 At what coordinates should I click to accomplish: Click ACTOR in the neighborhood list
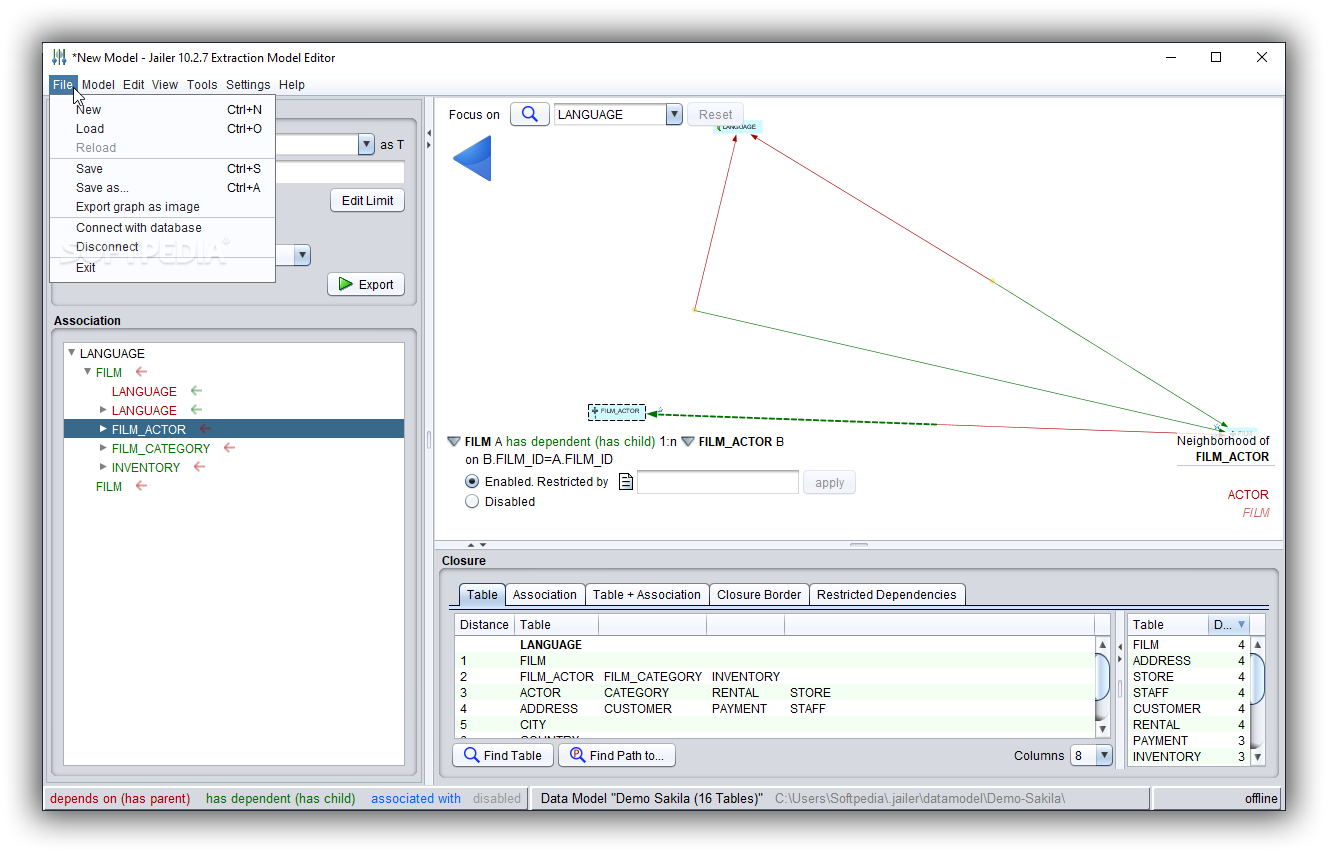click(1248, 494)
